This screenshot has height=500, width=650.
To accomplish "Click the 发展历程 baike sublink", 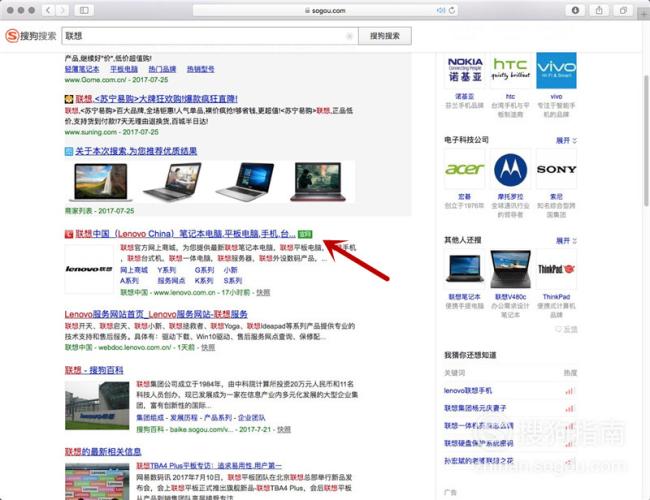I will [184, 418].
